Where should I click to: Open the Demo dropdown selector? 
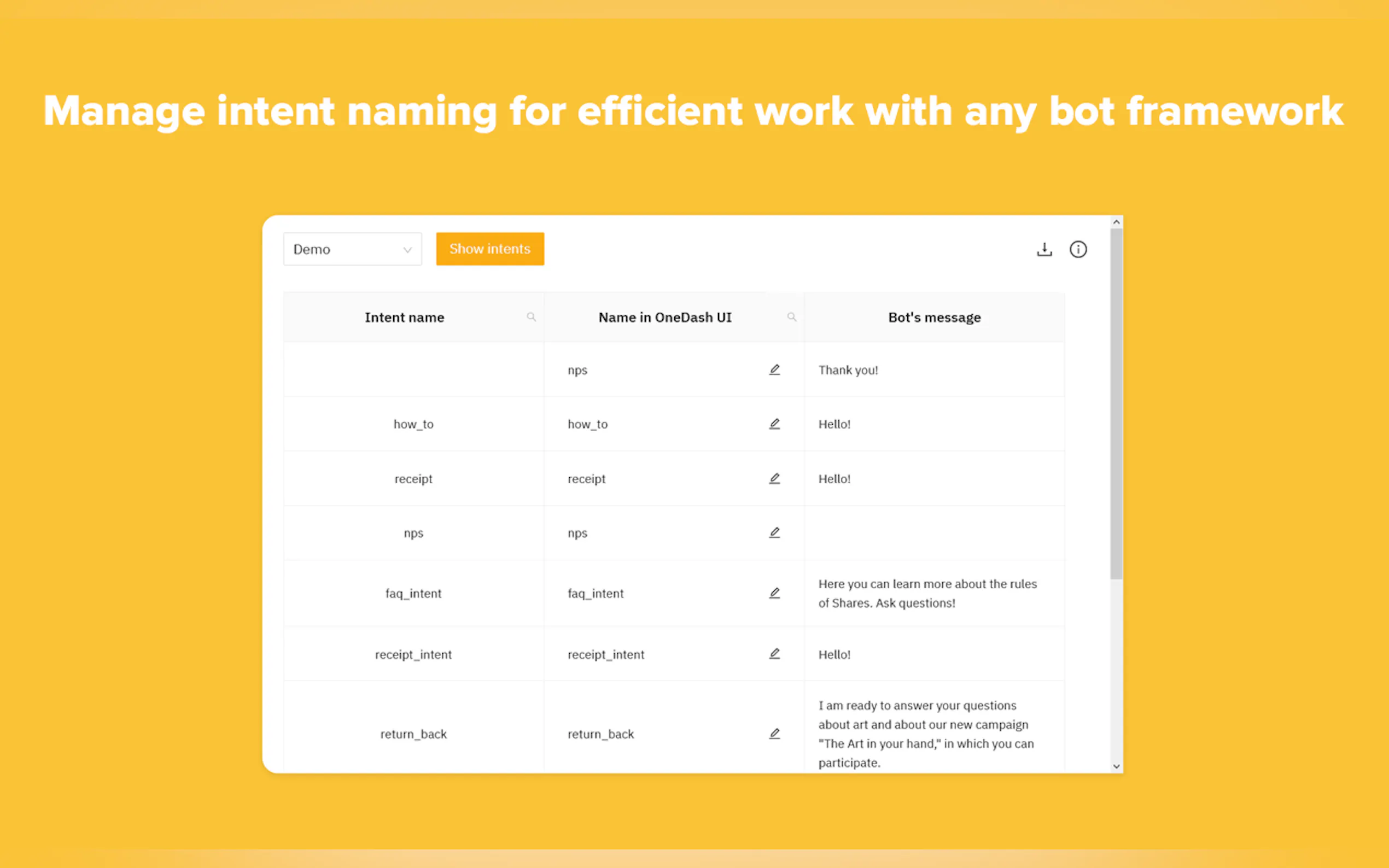352,249
